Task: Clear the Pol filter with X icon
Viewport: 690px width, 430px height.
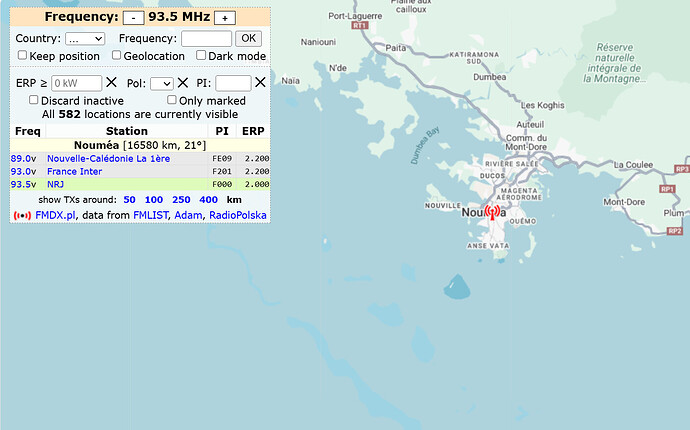Action: 183,83
